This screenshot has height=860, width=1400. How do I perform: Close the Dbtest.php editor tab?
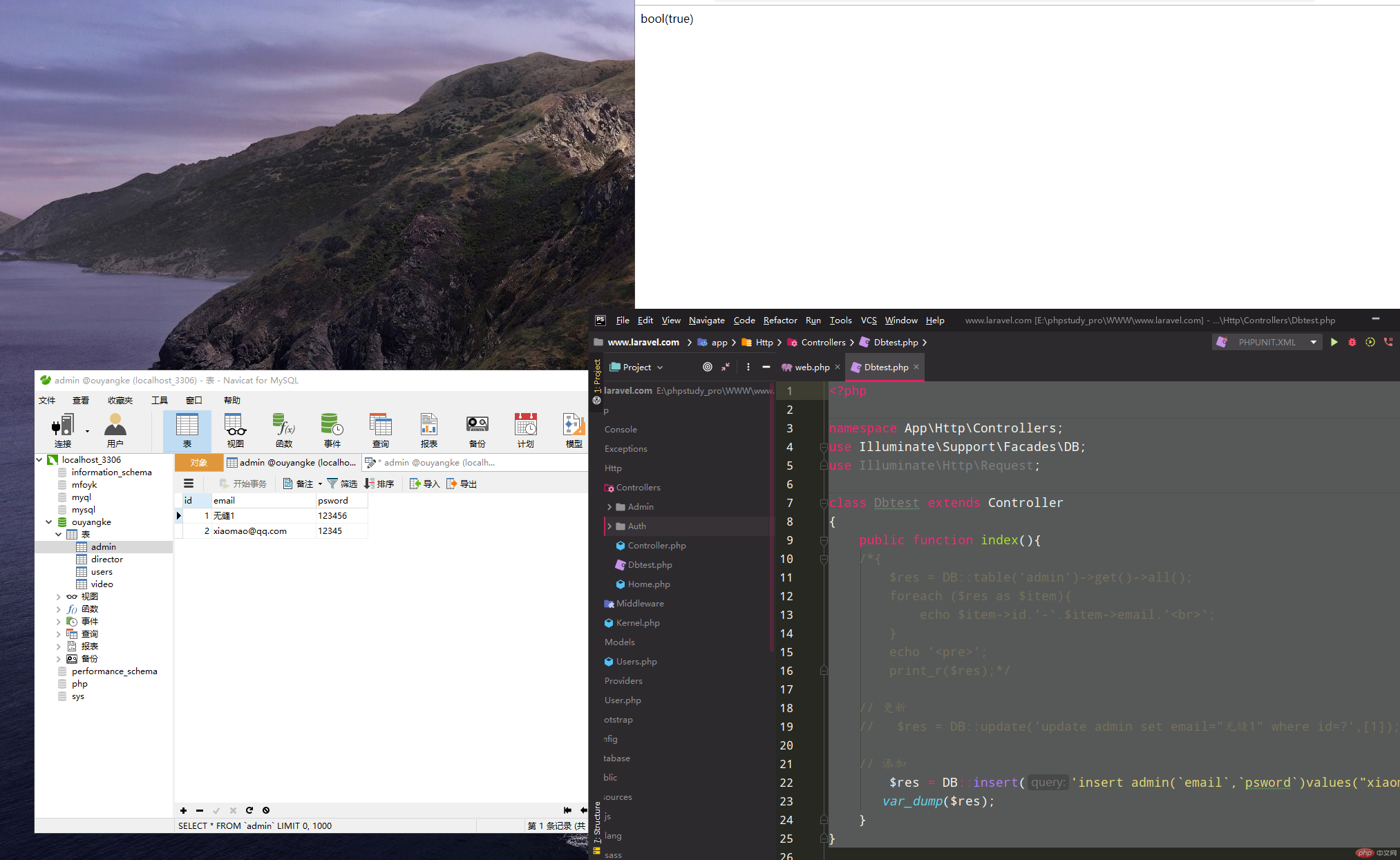click(x=916, y=367)
